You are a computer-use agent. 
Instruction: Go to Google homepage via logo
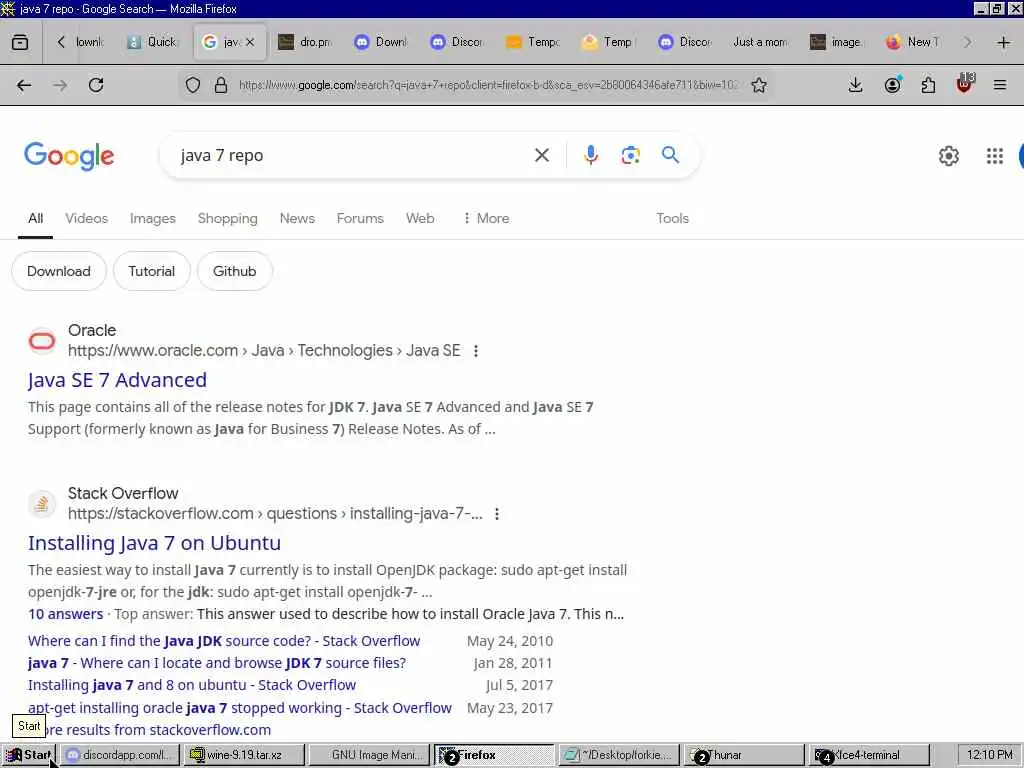69,156
